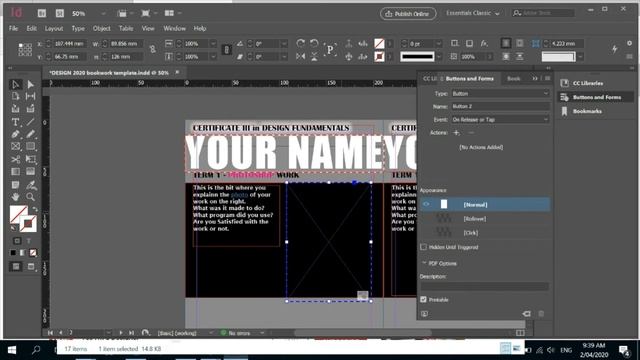Select the Scissors tool

pyautogui.click(x=16, y=159)
